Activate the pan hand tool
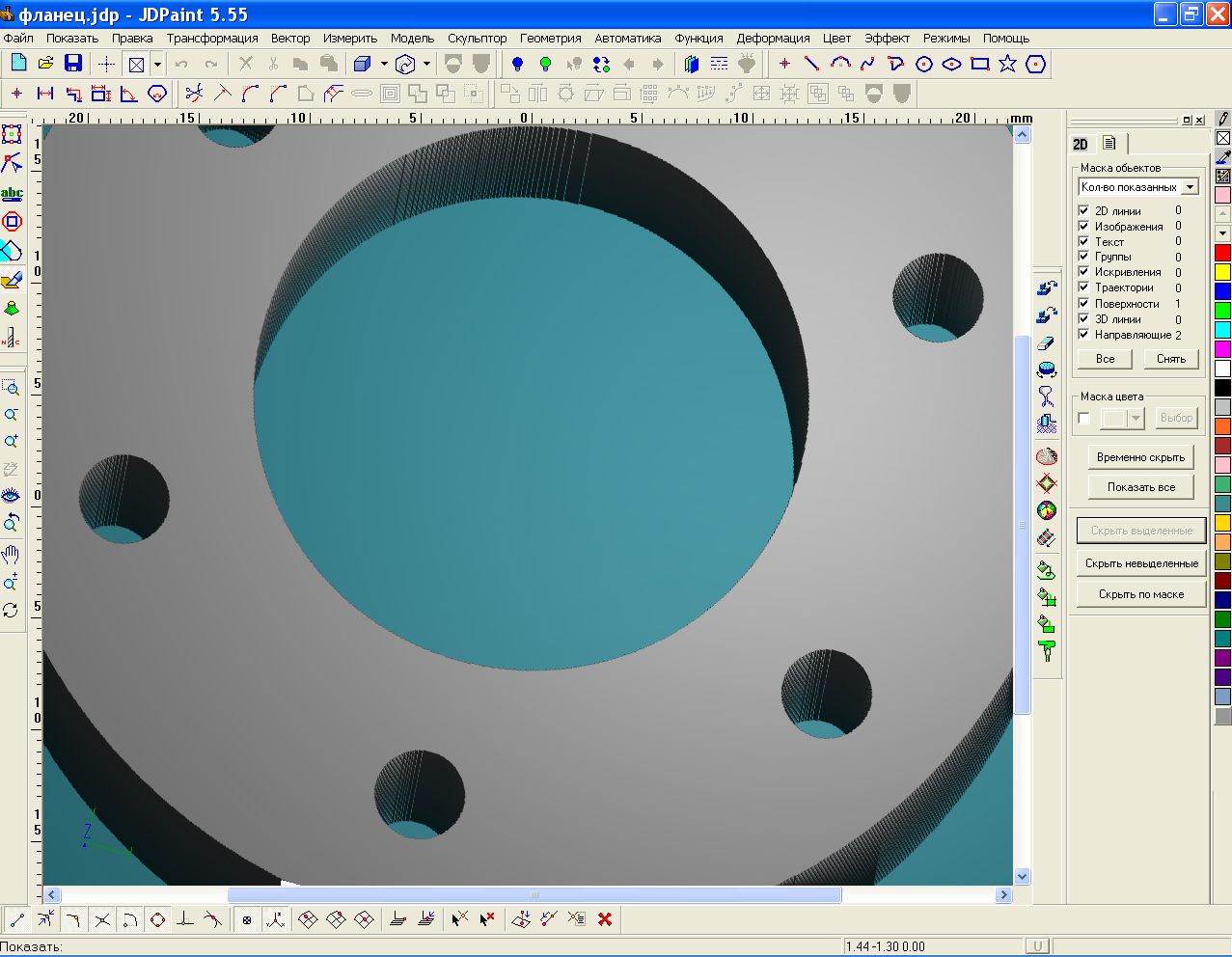This screenshot has width=1232, height=957. point(11,555)
